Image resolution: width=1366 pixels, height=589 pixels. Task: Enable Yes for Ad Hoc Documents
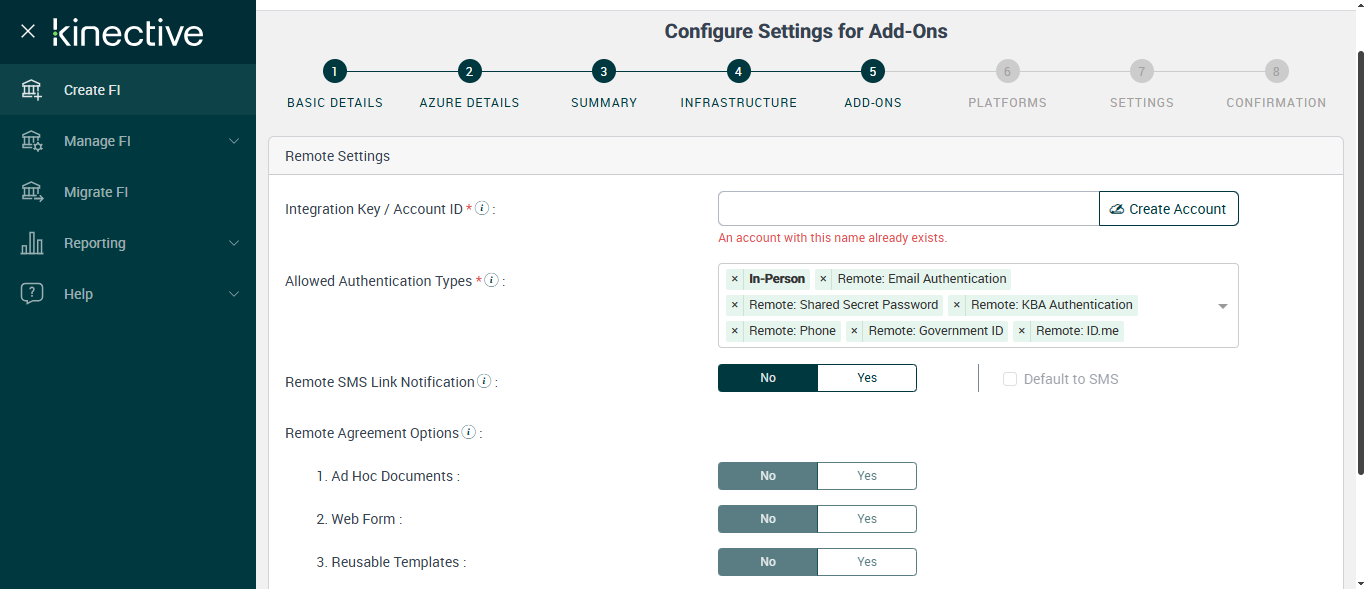[x=866, y=476]
